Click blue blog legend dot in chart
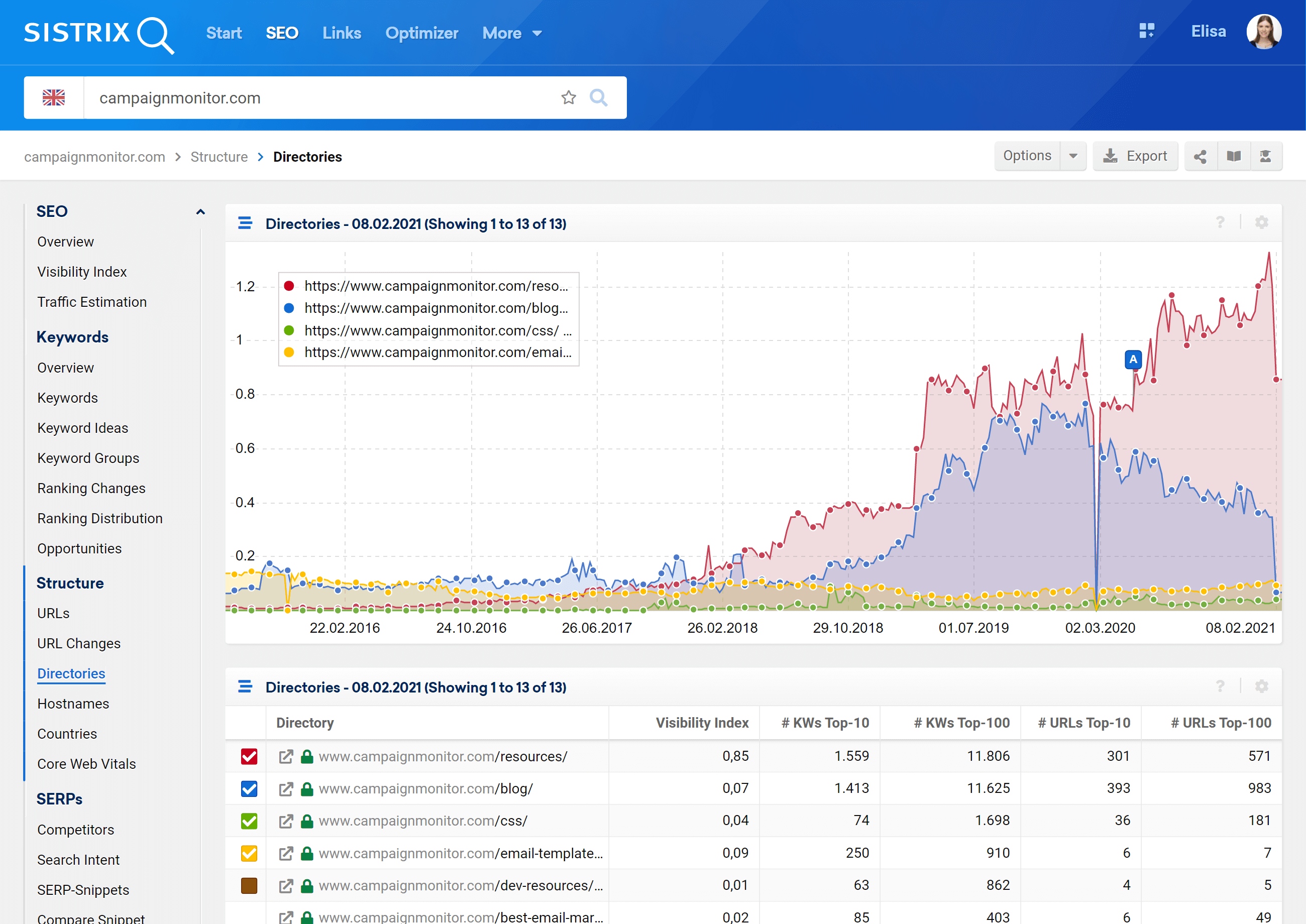This screenshot has width=1306, height=924. click(289, 308)
